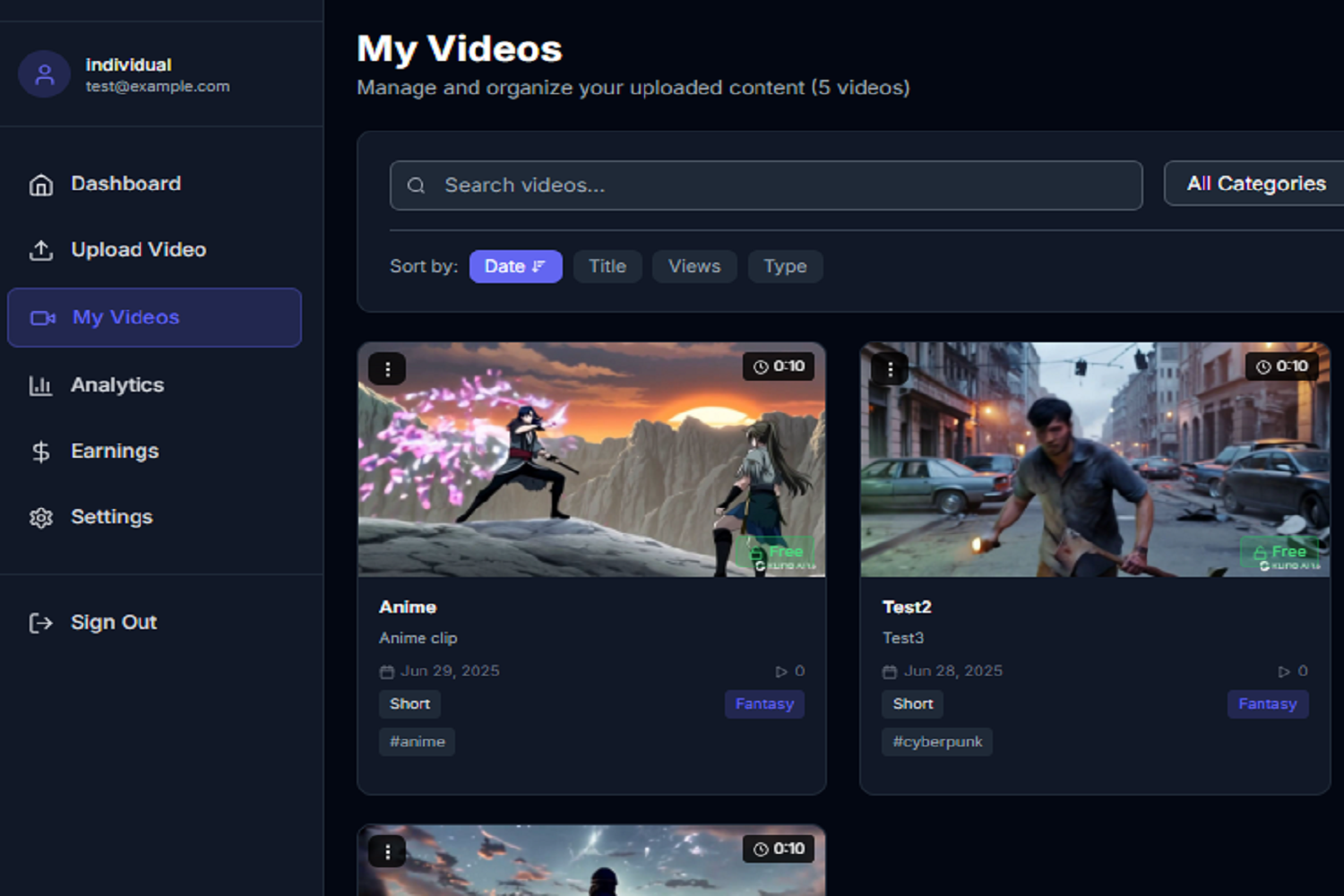Image resolution: width=1344 pixels, height=896 pixels.
Task: Click the Dashboard home icon
Action: 41,185
